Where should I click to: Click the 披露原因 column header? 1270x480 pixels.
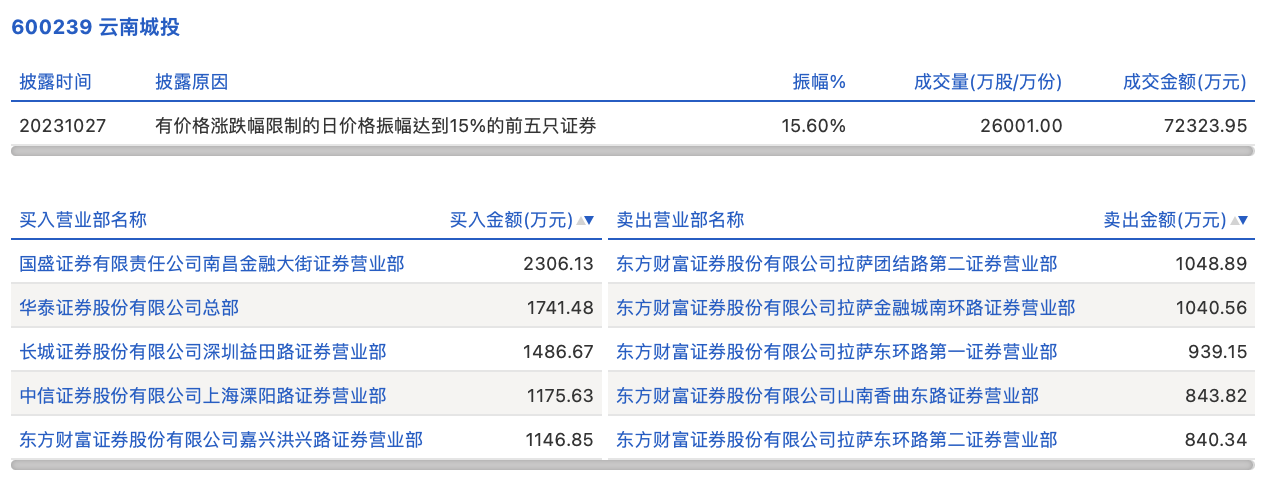coord(191,82)
